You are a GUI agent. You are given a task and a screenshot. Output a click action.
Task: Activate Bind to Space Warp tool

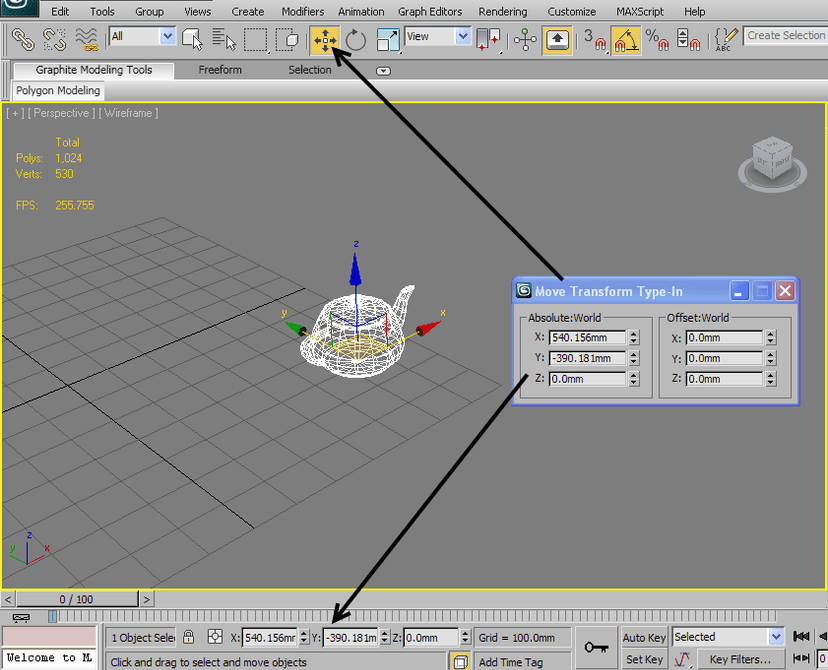point(87,39)
